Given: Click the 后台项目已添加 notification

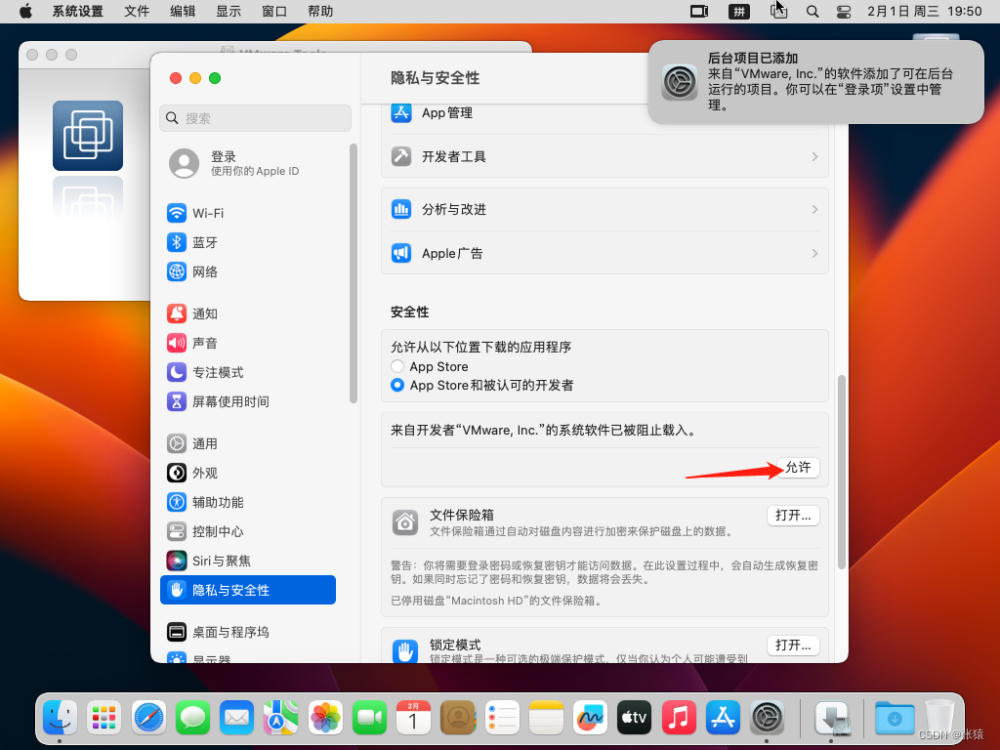Looking at the screenshot, I should [816, 82].
